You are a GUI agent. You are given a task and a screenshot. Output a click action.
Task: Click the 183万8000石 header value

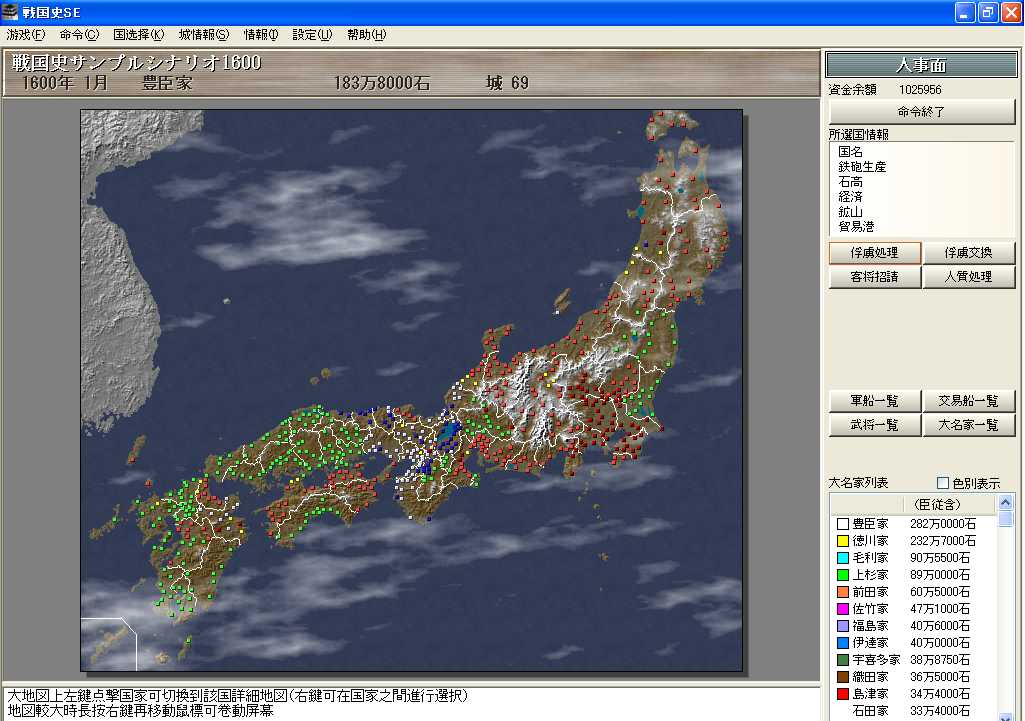pos(382,83)
